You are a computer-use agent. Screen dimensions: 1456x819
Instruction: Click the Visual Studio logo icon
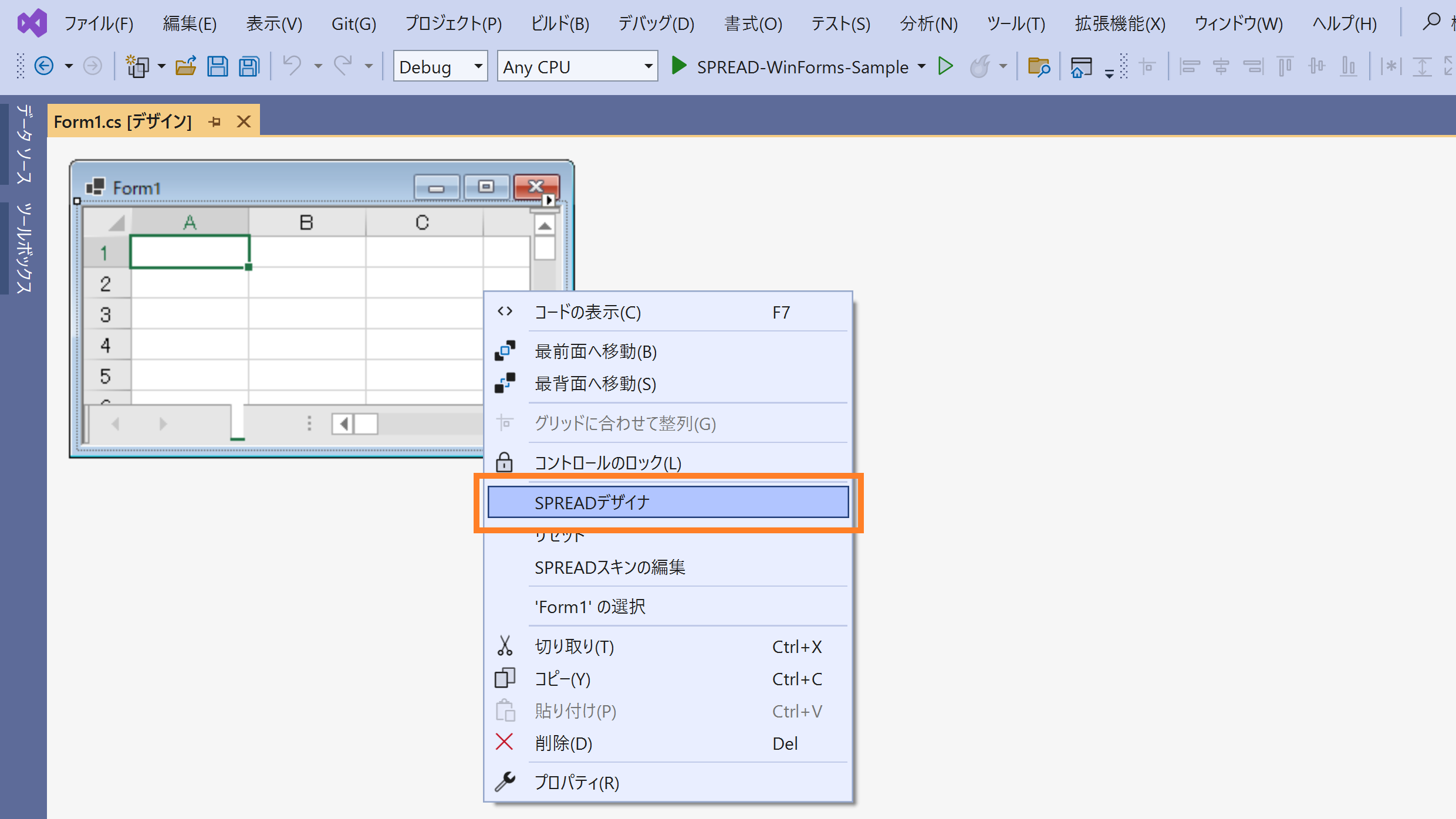click(32, 23)
